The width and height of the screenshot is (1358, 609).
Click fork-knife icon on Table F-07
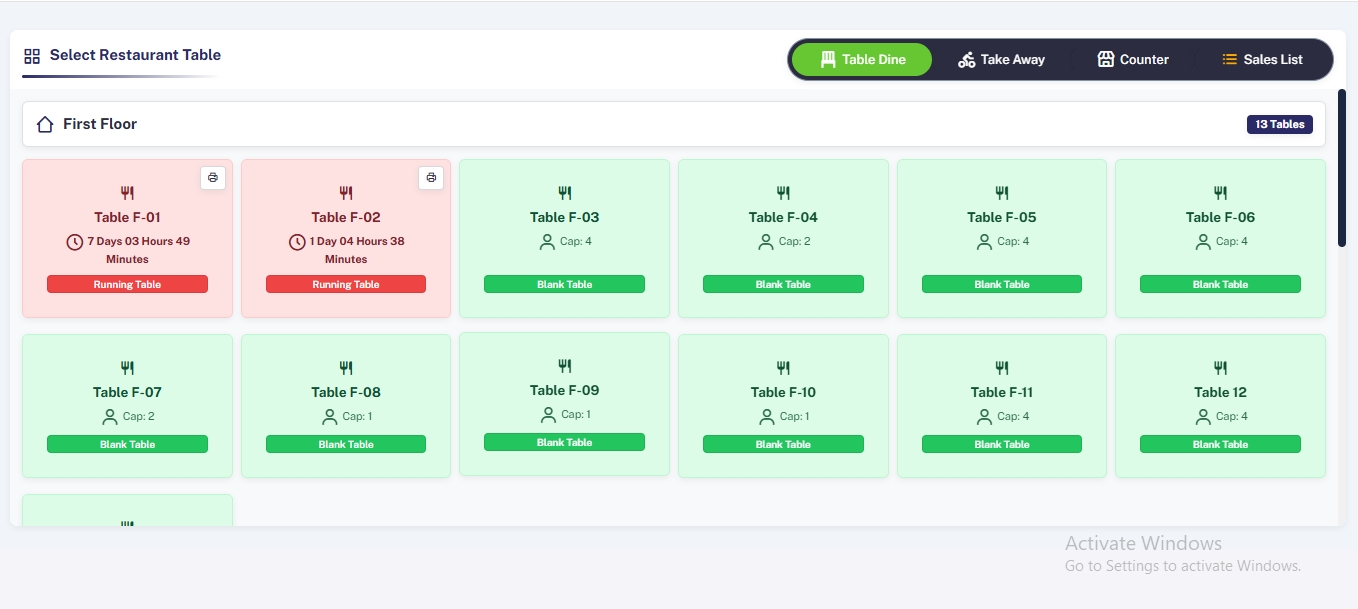click(x=127, y=368)
